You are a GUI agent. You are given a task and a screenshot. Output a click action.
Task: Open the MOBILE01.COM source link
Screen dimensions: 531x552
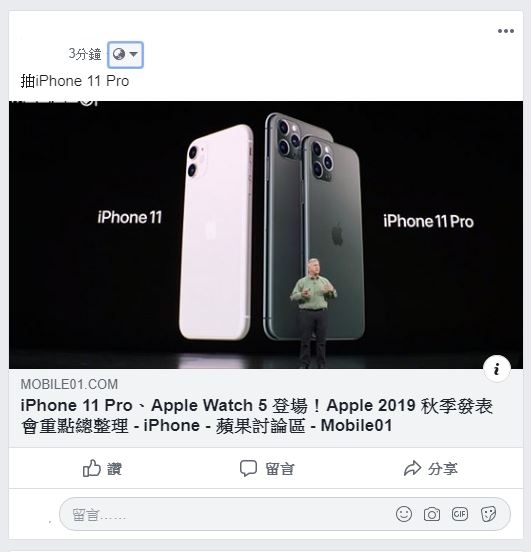coord(69,384)
